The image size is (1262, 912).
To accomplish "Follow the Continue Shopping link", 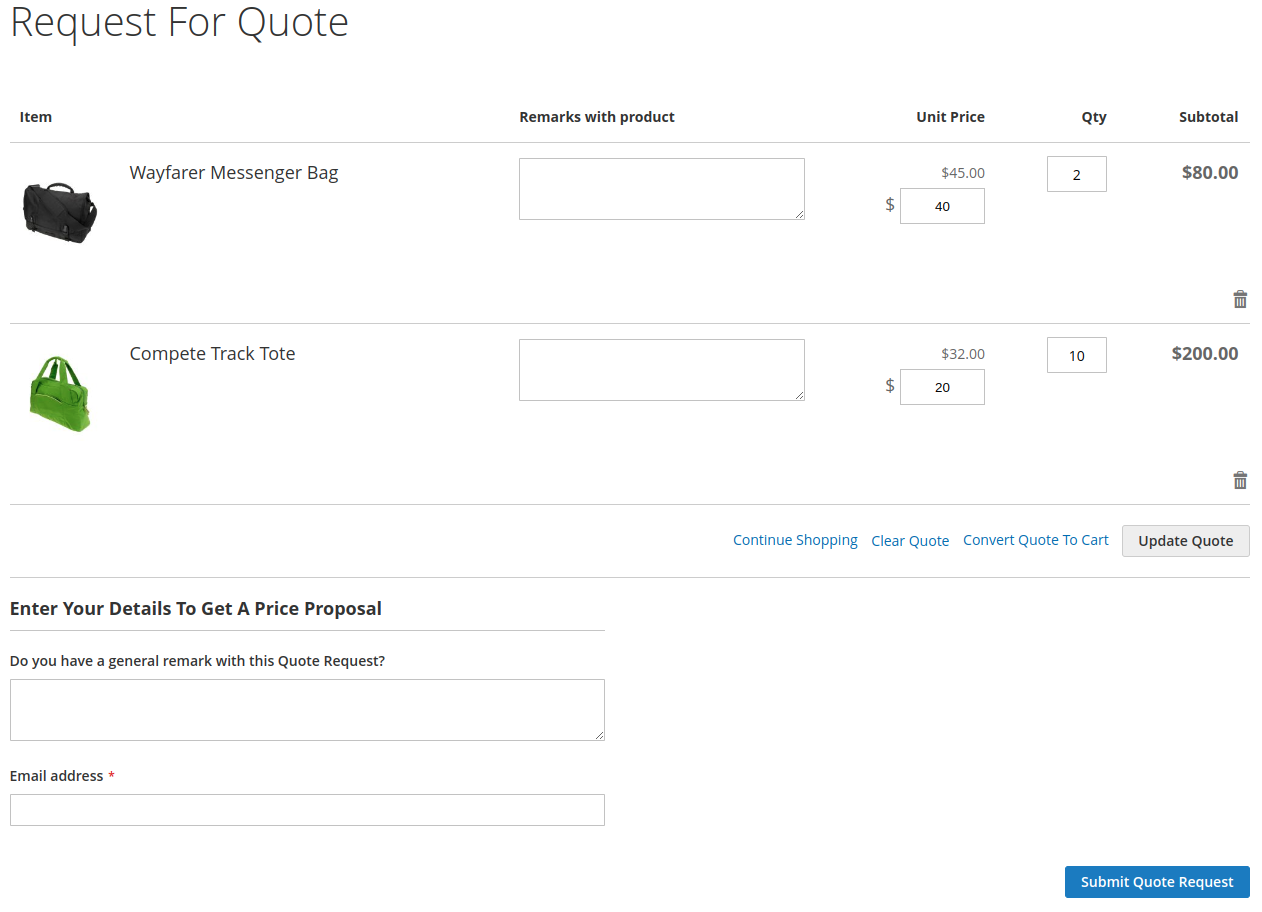I will pos(795,540).
